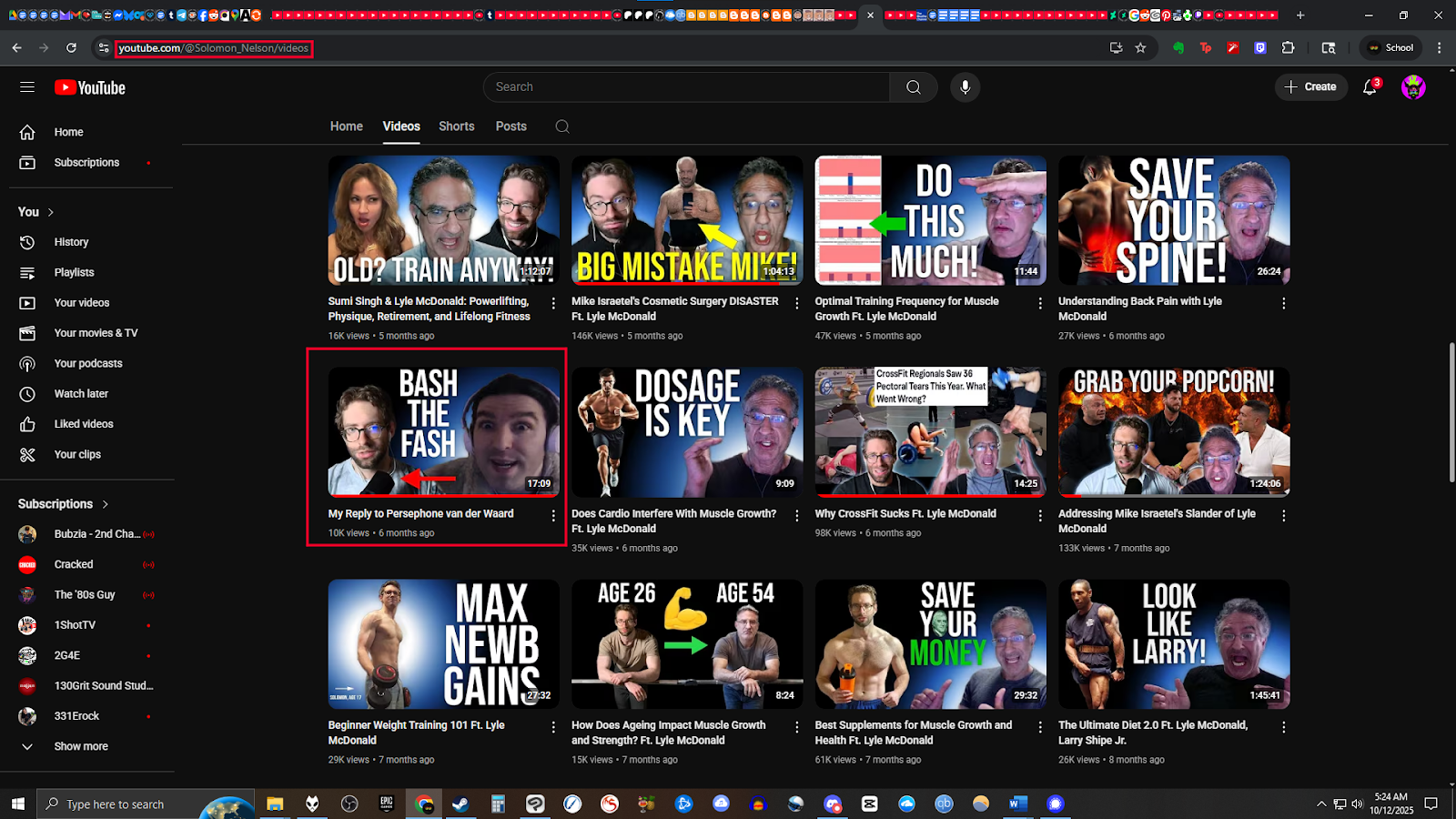The width and height of the screenshot is (1456, 819).
Task: Open options menu for Persephone reply video
Action: [x=553, y=516]
